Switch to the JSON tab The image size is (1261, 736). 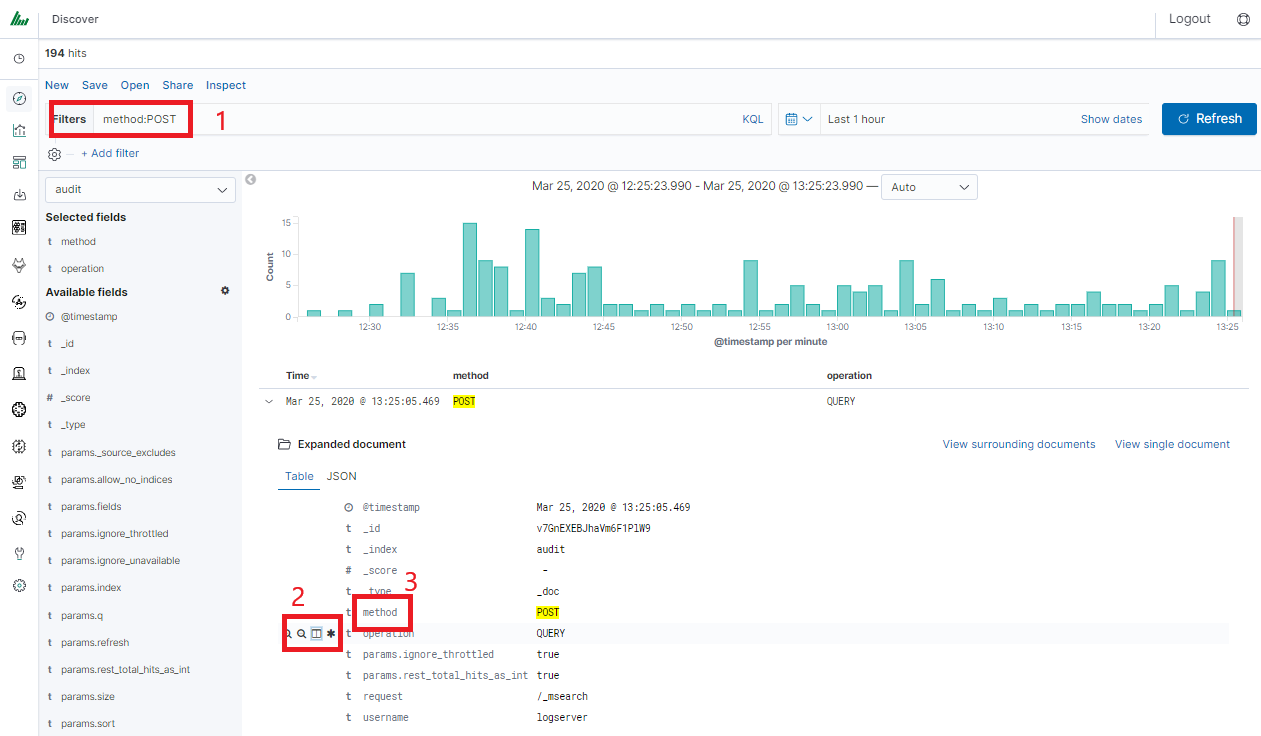[341, 476]
